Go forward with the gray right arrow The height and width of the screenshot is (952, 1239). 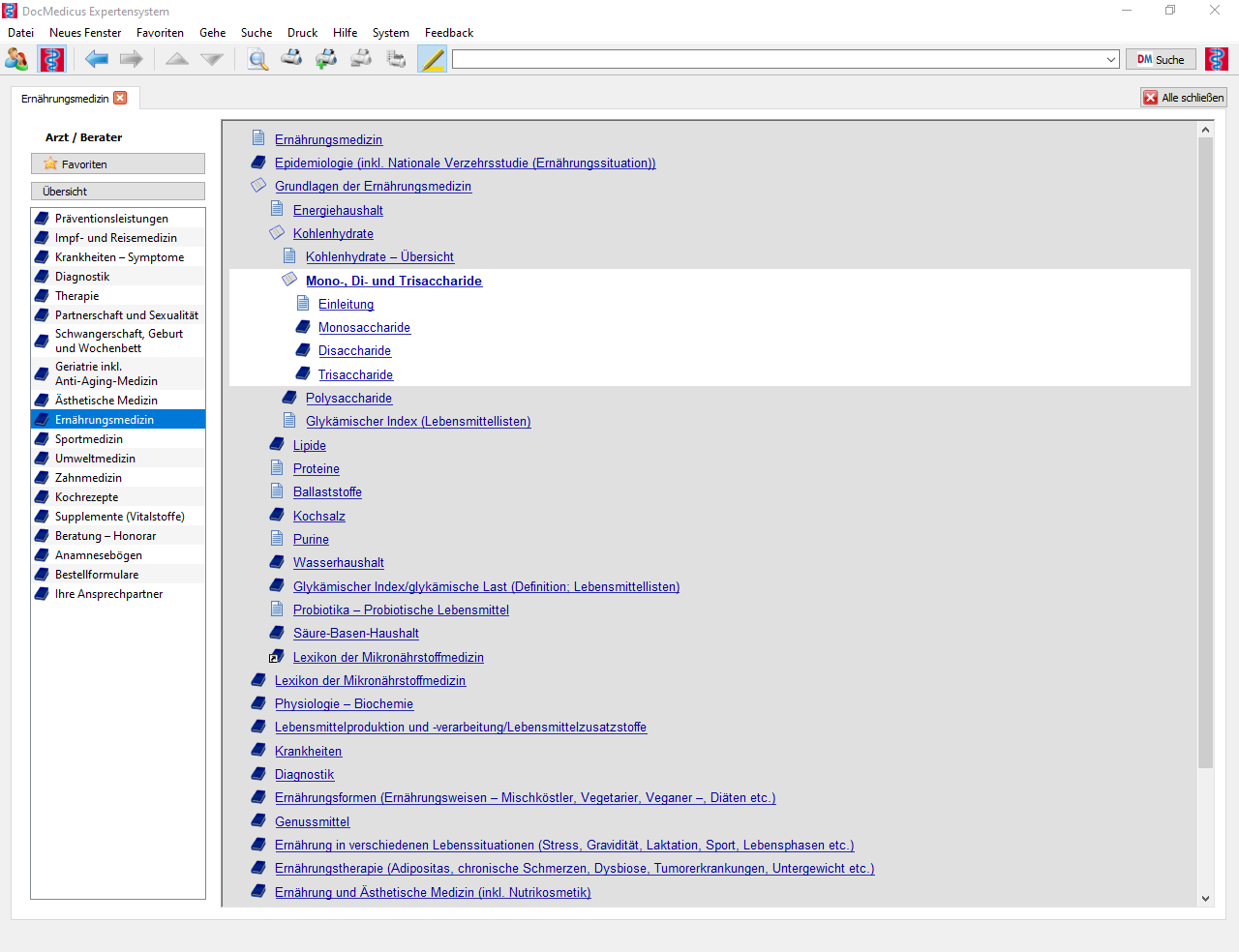pos(132,59)
